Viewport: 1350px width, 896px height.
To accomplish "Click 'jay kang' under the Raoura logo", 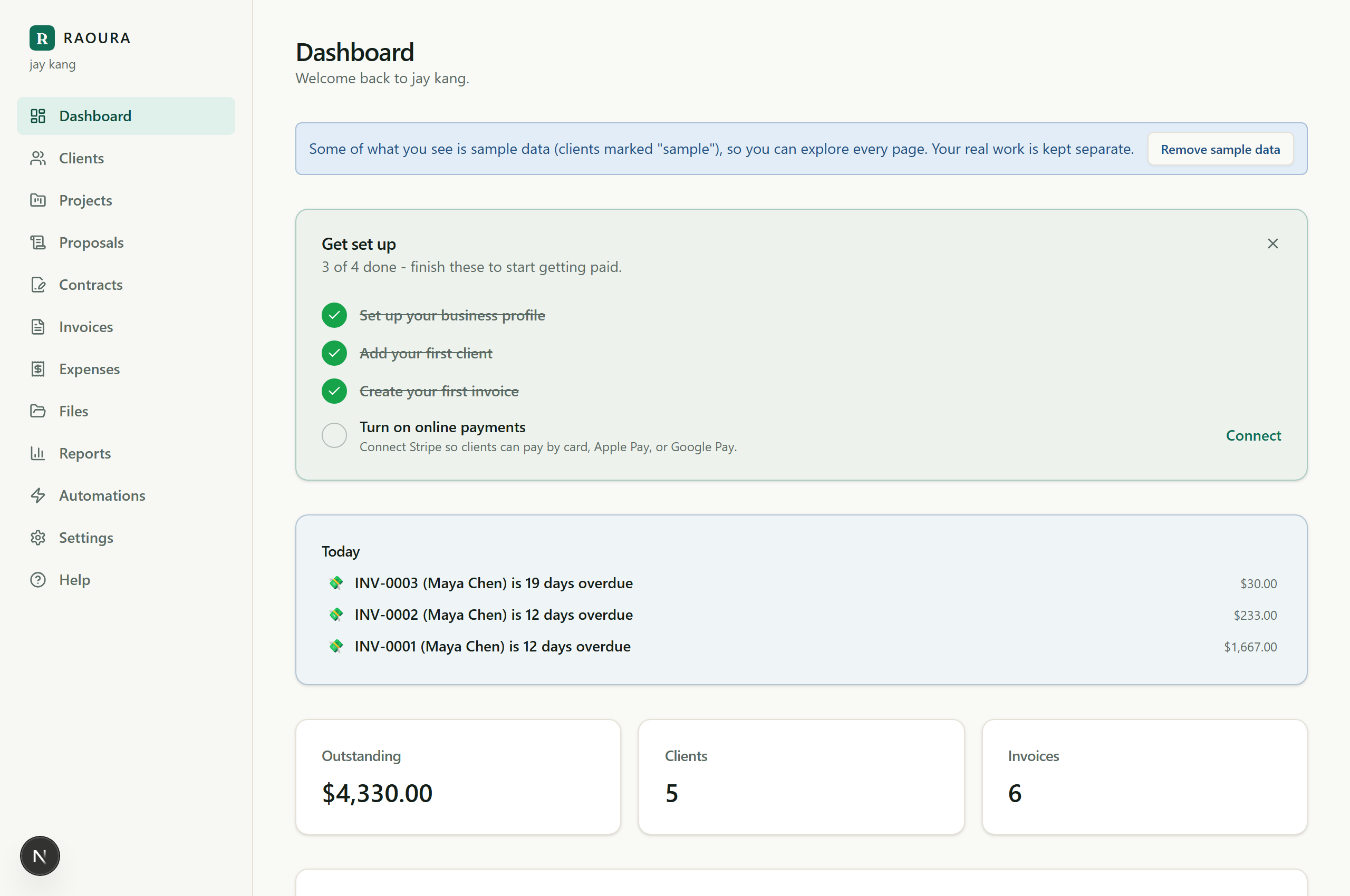I will (x=53, y=65).
